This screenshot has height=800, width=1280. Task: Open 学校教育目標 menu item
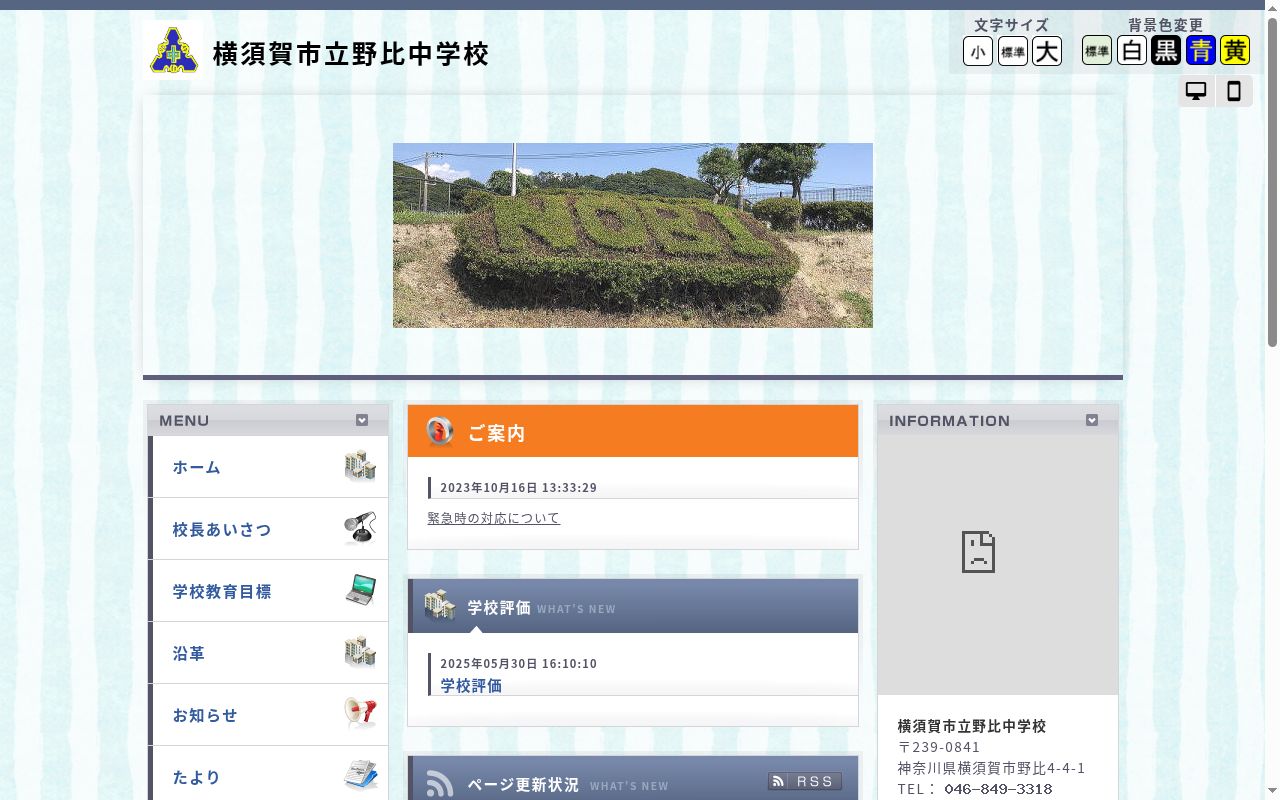point(268,591)
